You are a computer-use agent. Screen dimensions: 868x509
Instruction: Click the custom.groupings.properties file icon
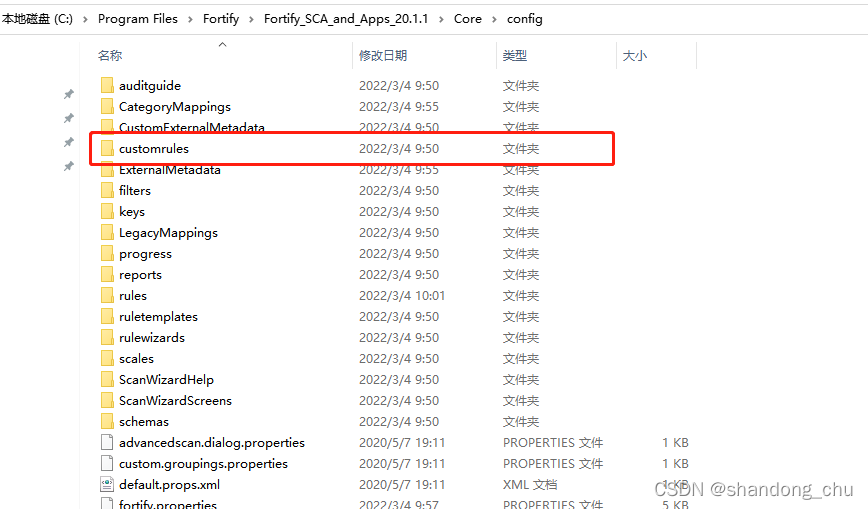coord(107,464)
